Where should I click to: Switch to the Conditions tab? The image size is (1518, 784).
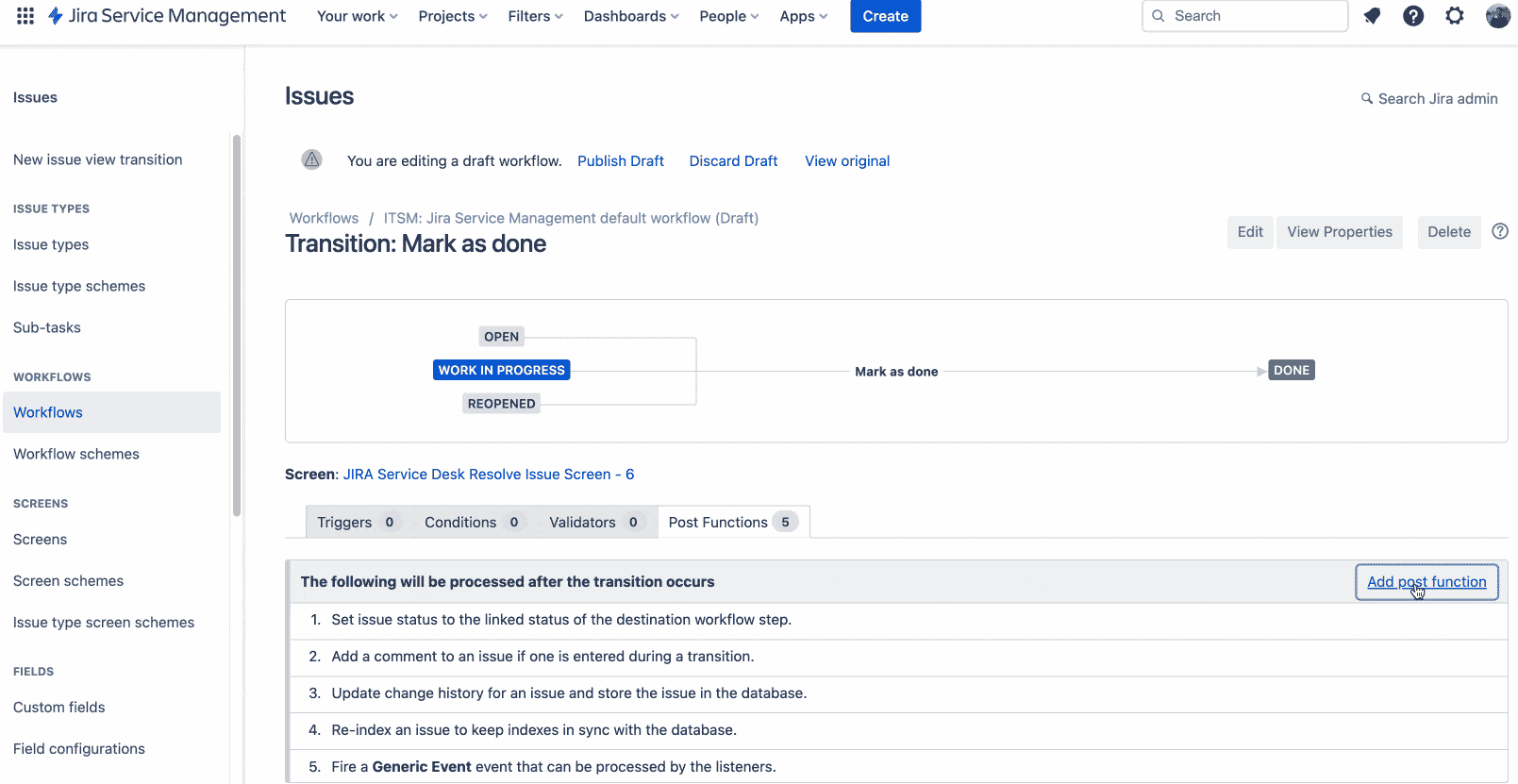474,522
